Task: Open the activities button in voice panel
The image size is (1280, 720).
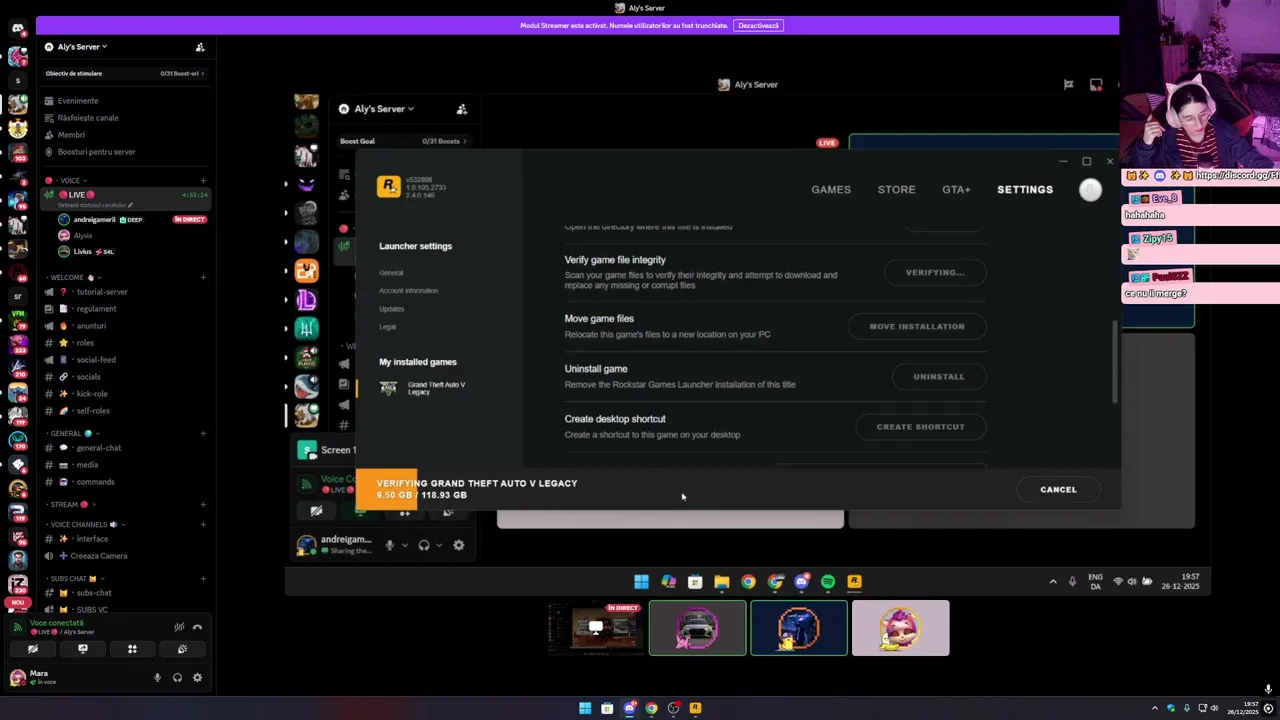Action: pyautogui.click(x=132, y=649)
